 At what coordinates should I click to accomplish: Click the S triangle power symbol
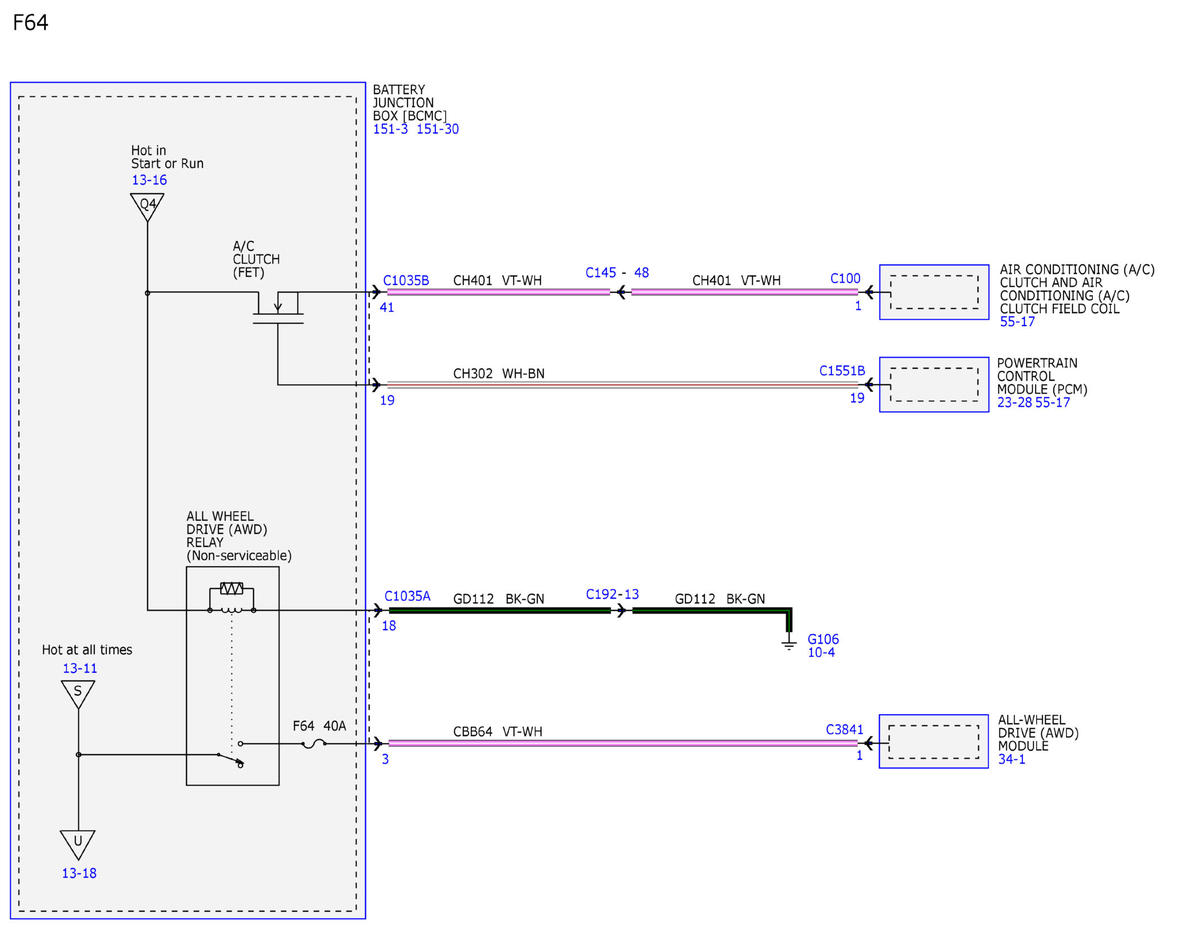click(77, 693)
